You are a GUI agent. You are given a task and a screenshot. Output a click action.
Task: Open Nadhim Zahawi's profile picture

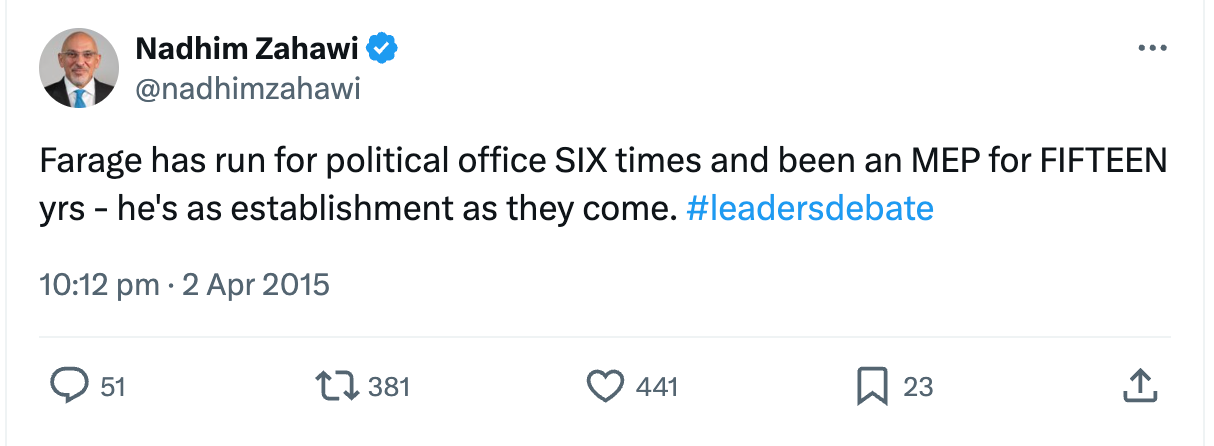79,68
